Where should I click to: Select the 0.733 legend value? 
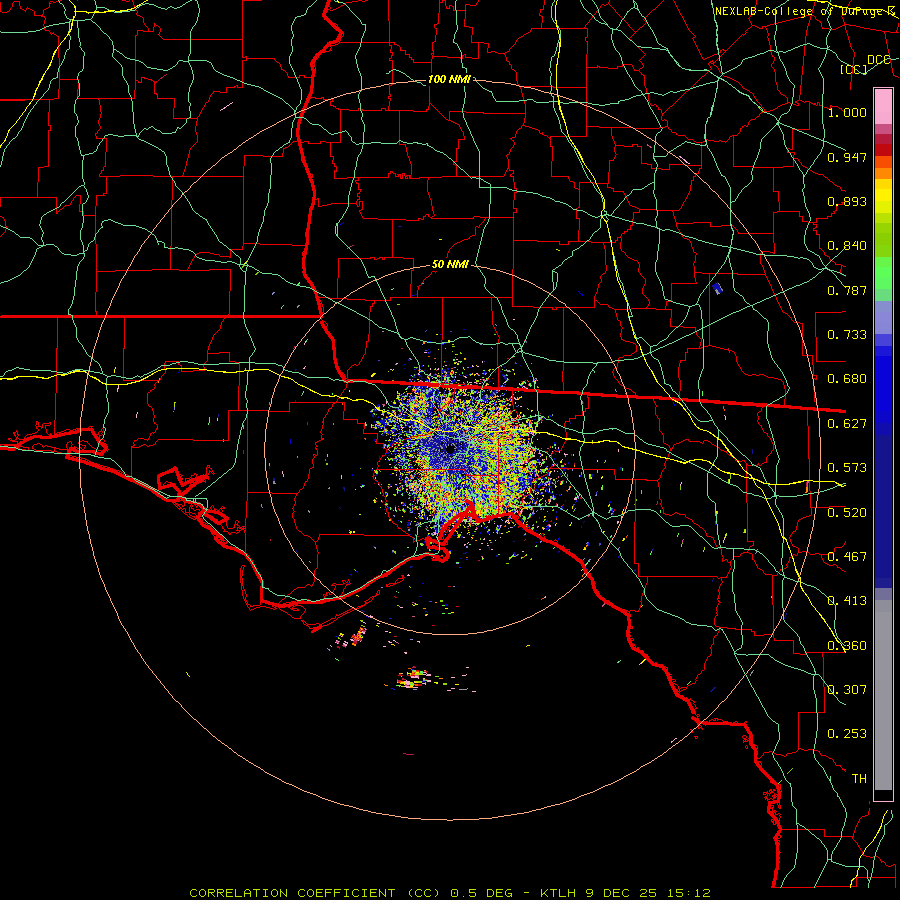pos(847,335)
